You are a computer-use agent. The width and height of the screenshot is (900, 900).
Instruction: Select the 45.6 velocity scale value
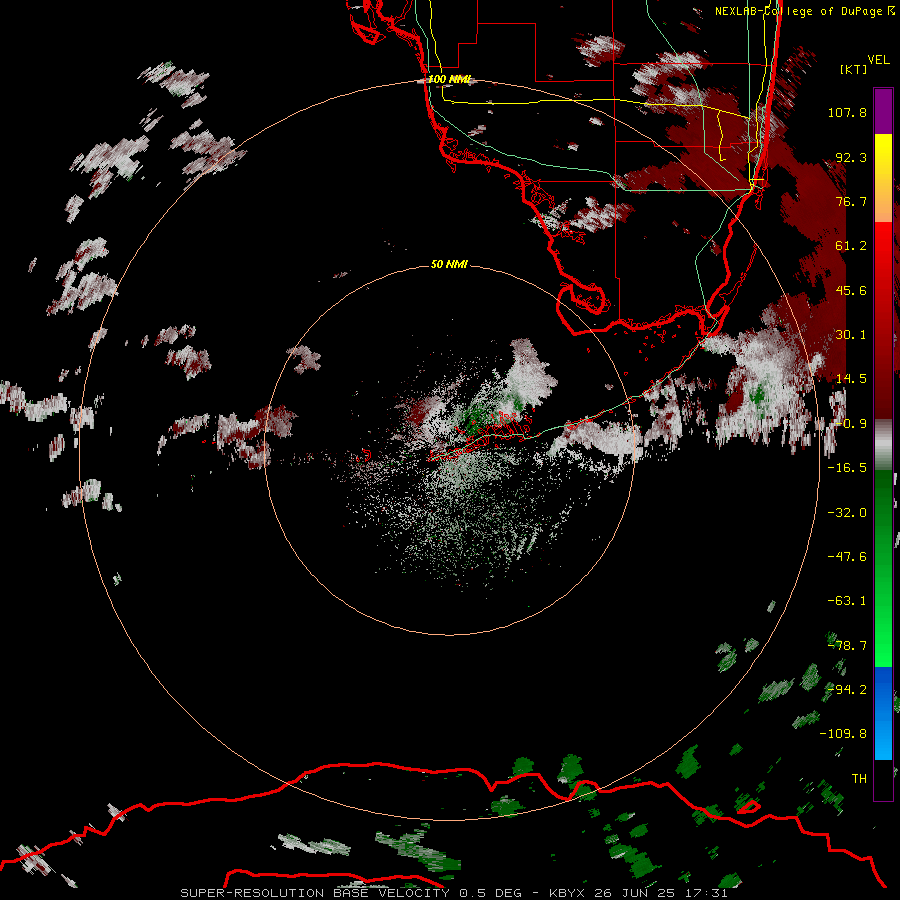[851, 290]
